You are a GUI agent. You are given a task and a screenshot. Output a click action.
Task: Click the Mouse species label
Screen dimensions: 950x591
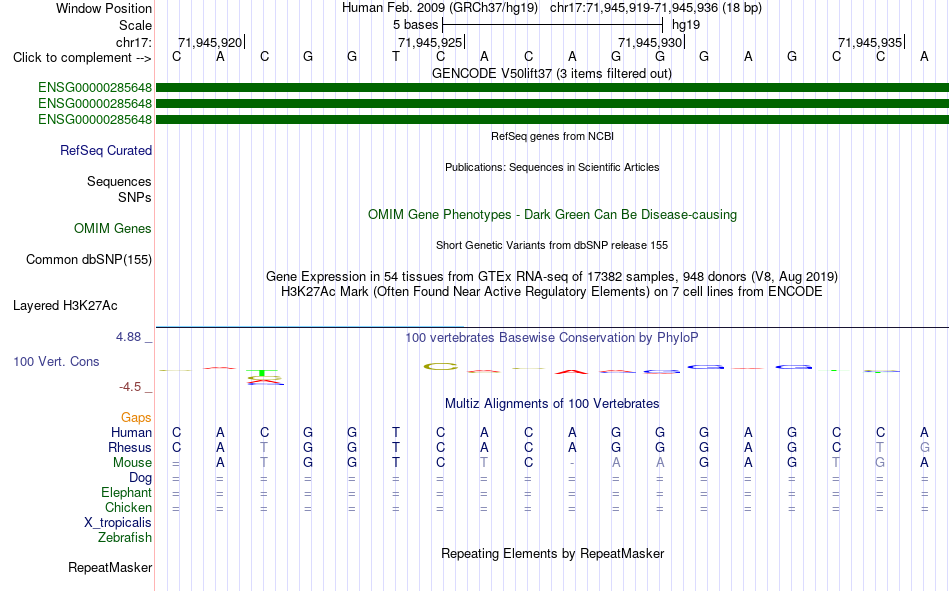tap(133, 462)
